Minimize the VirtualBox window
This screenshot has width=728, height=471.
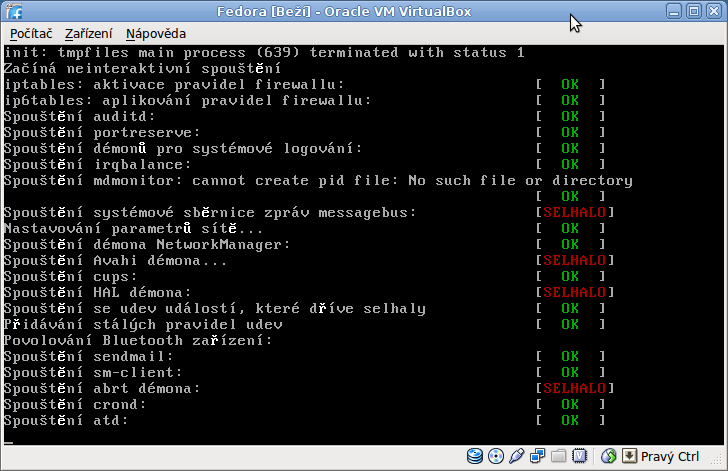coord(674,11)
